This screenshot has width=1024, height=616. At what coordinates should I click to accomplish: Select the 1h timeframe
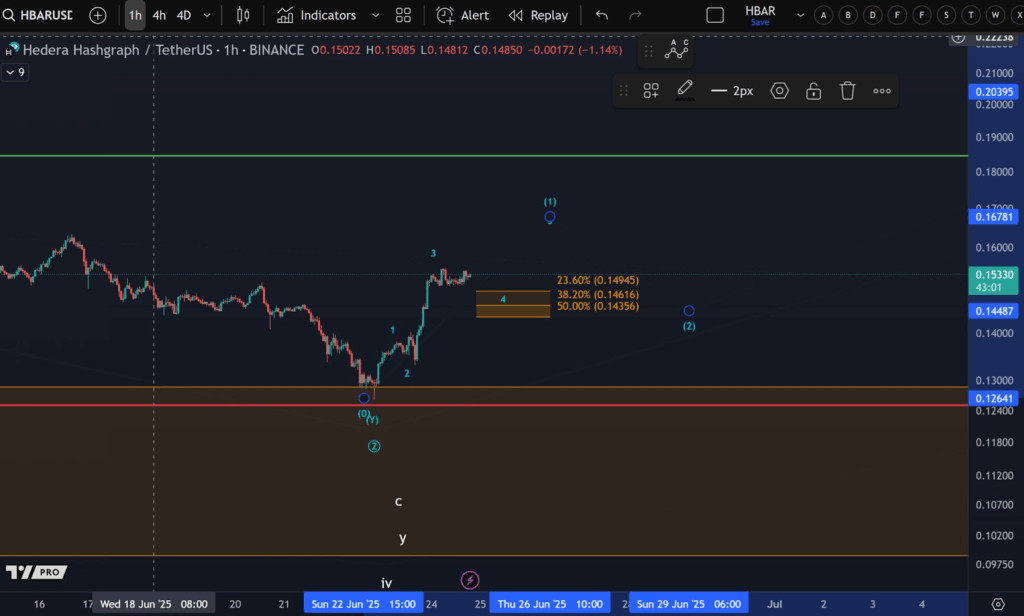[x=135, y=15]
